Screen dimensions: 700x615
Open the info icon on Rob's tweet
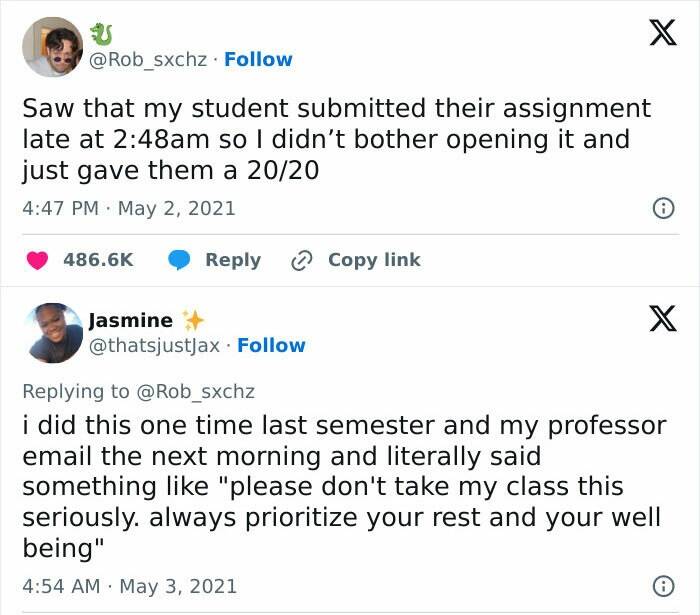pyautogui.click(x=661, y=209)
